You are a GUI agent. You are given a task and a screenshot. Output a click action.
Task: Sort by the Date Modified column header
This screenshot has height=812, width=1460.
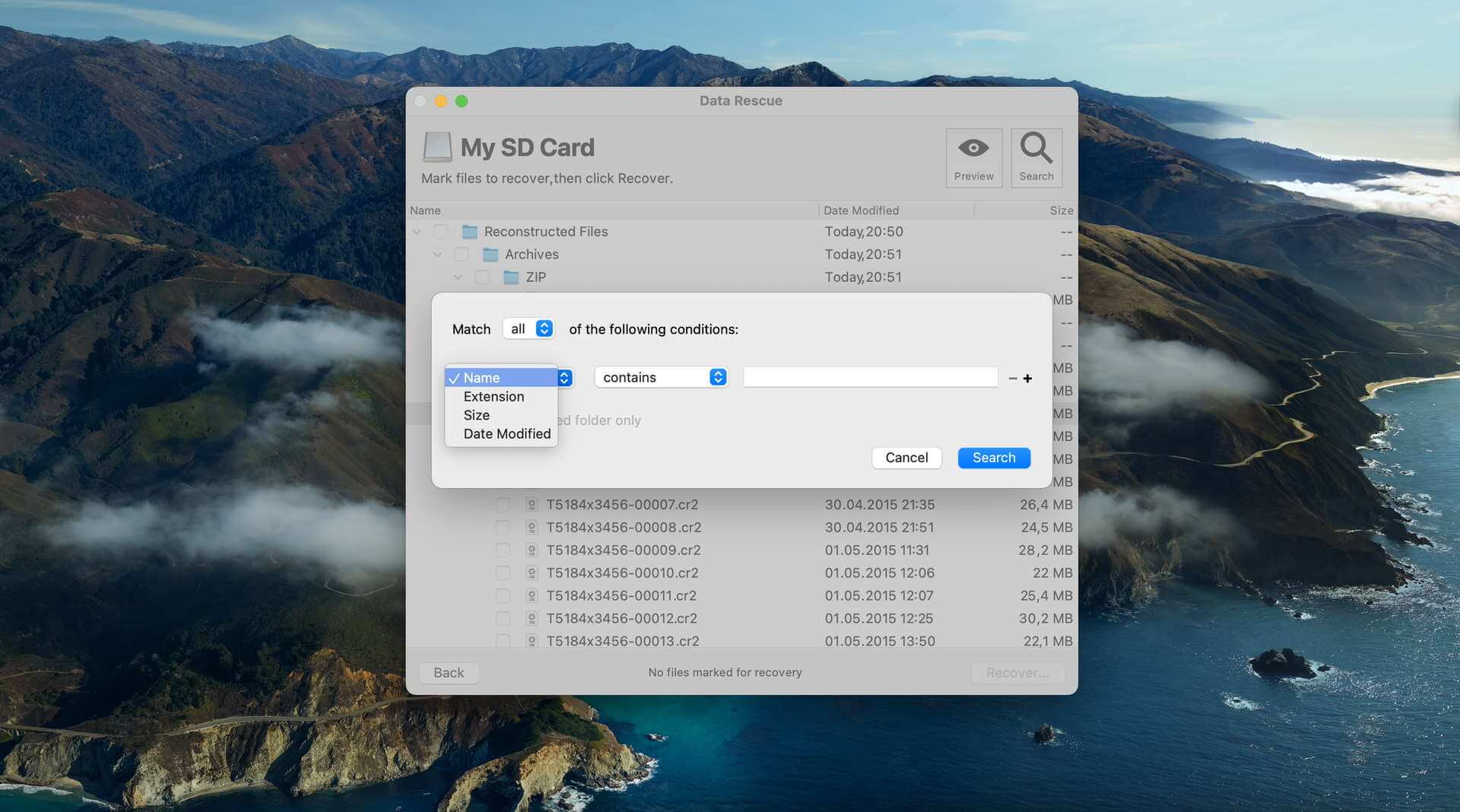coord(897,211)
